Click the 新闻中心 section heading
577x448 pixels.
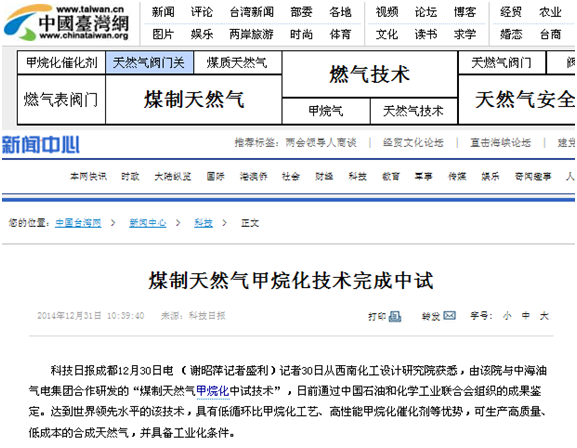41,144
